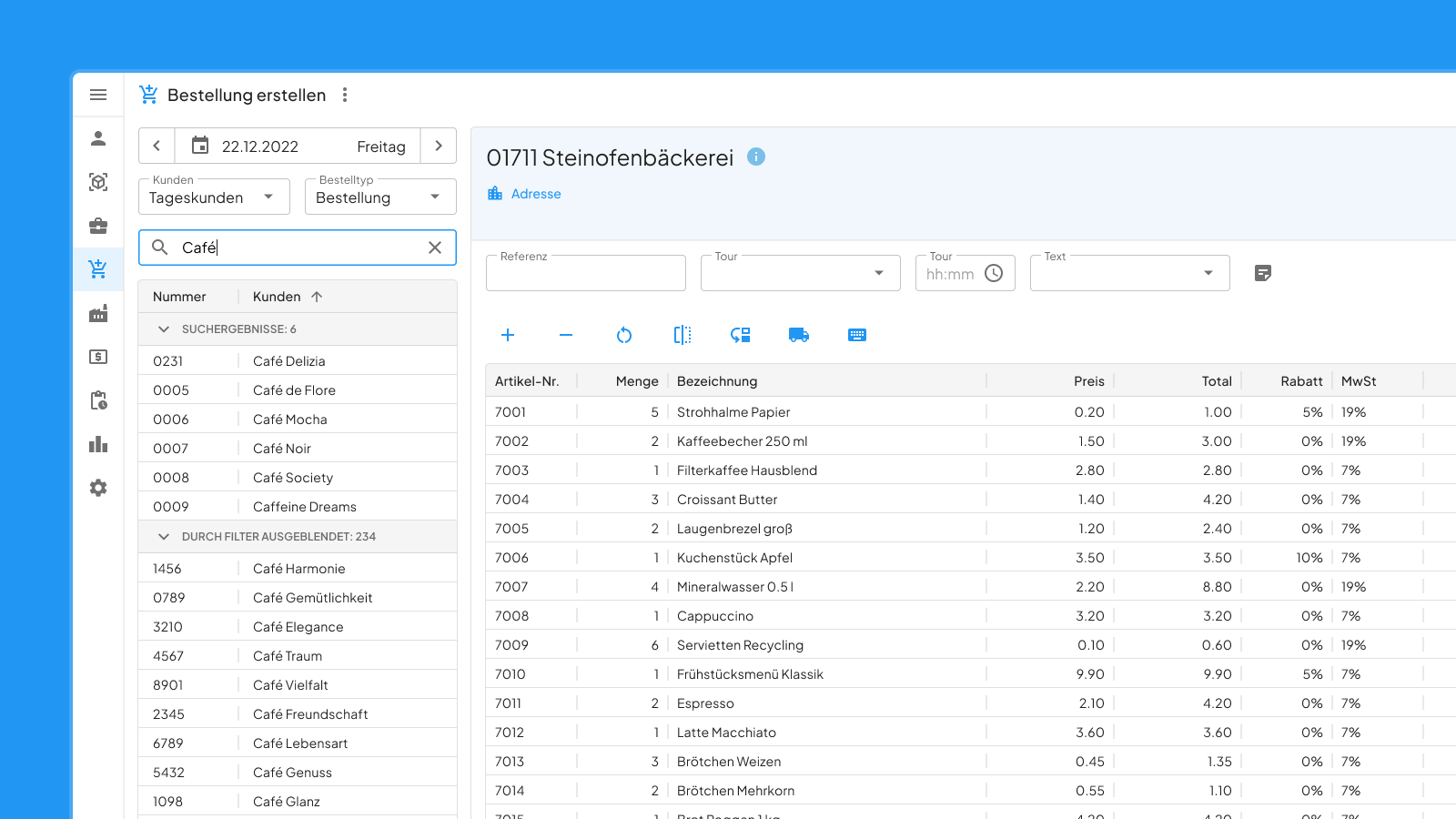Select the Croissant Butter row
This screenshot has width=1456, height=819.
click(971, 500)
